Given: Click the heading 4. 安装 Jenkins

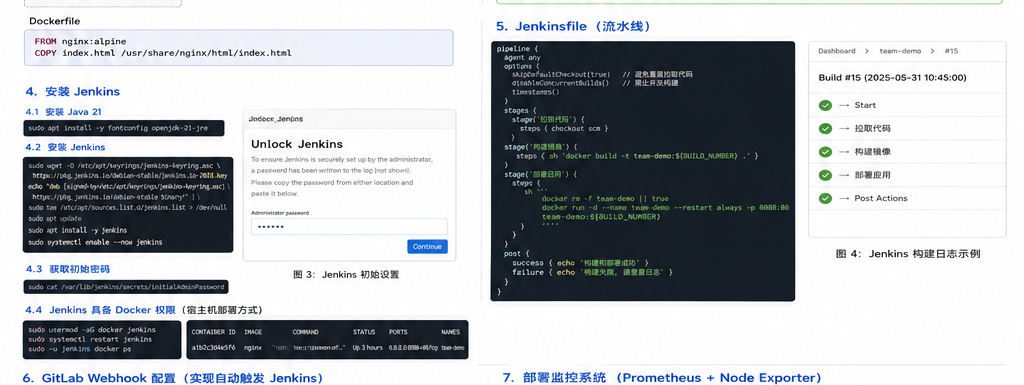Looking at the screenshot, I should [x=72, y=91].
